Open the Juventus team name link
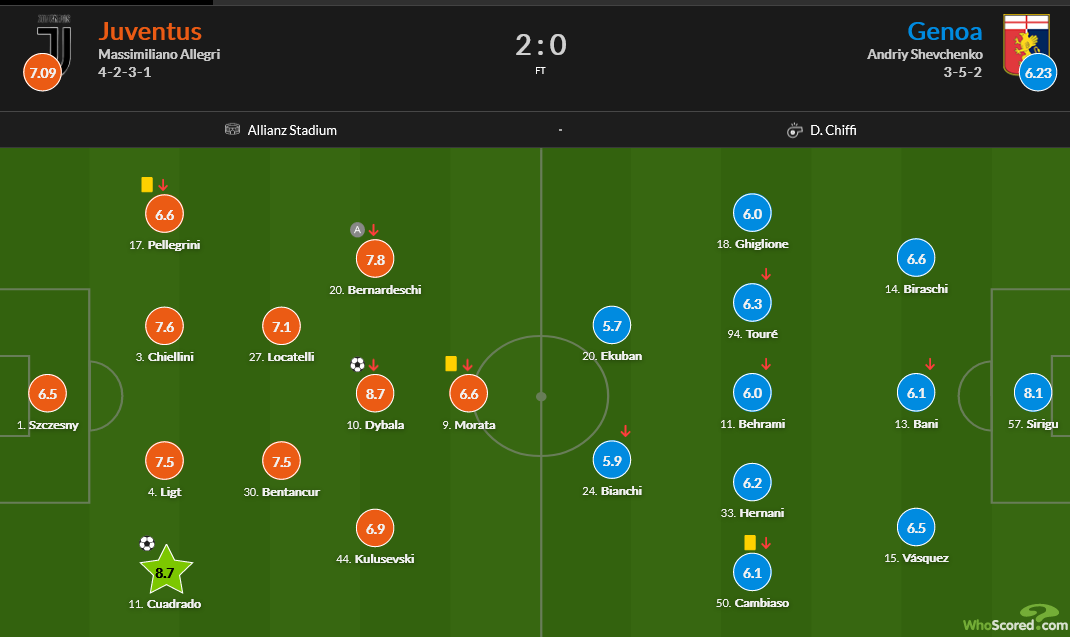This screenshot has height=637, width=1070. 150,31
